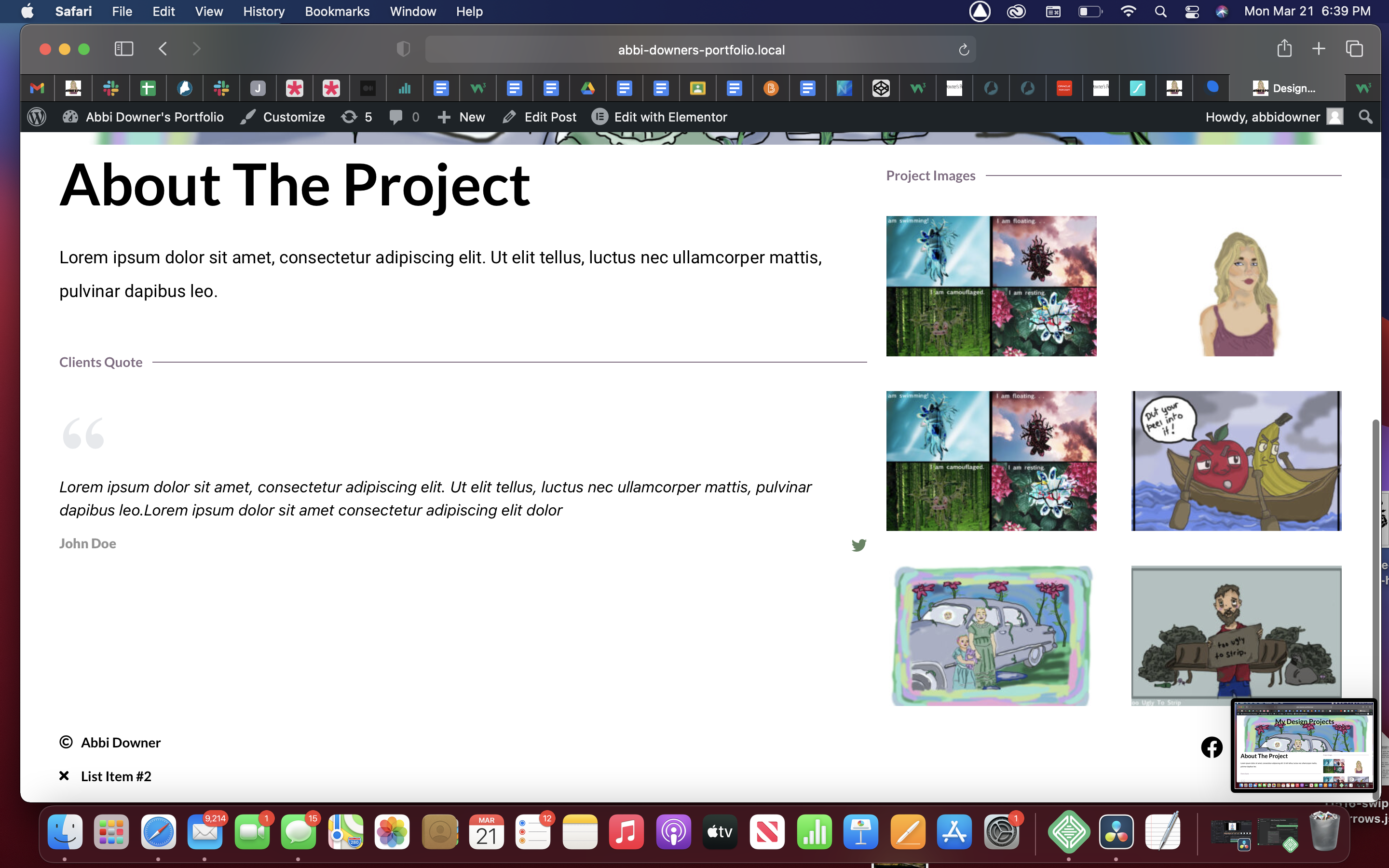Viewport: 1389px width, 868px height.
Task: Open Safari share button
Action: (x=1284, y=49)
